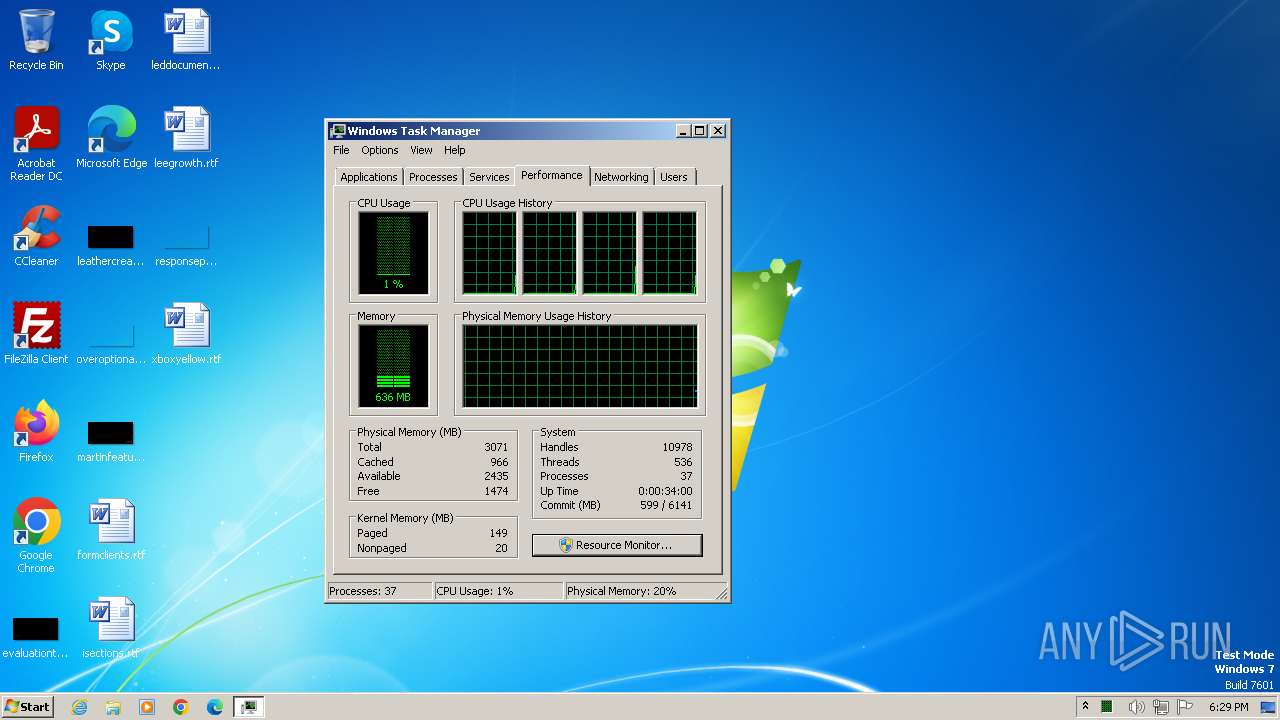Switch to the Processes tab

[433, 177]
